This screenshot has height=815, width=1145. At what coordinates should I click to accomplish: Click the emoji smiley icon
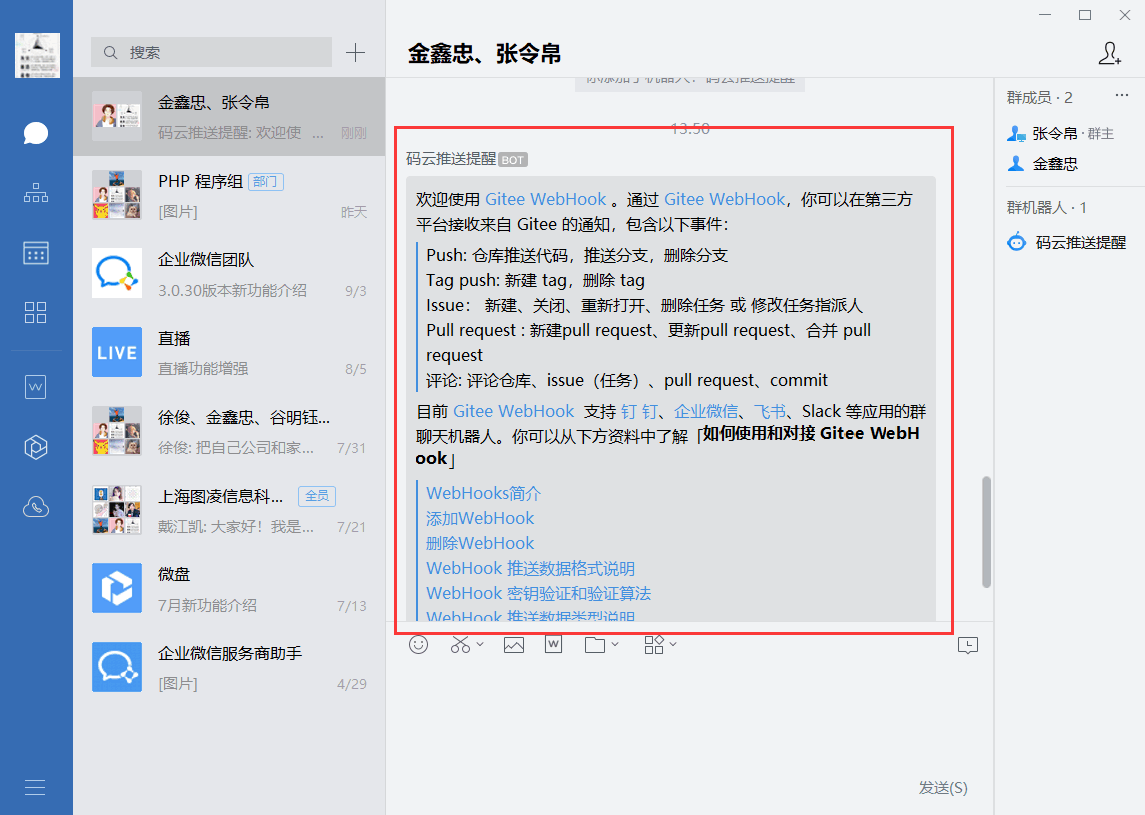click(419, 645)
